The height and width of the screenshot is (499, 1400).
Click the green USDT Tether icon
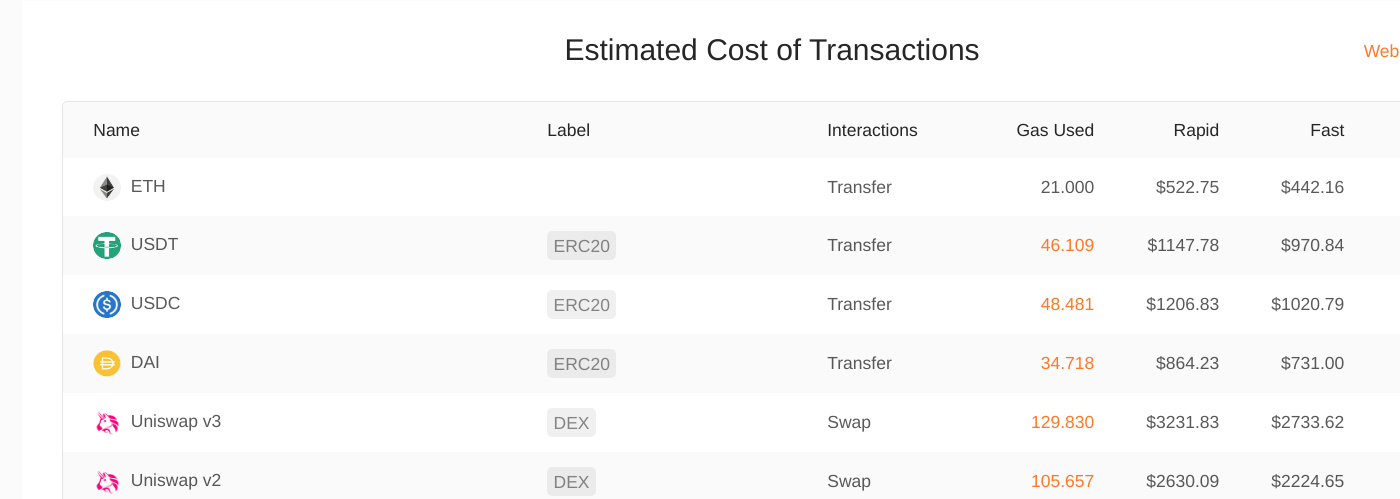coord(107,246)
